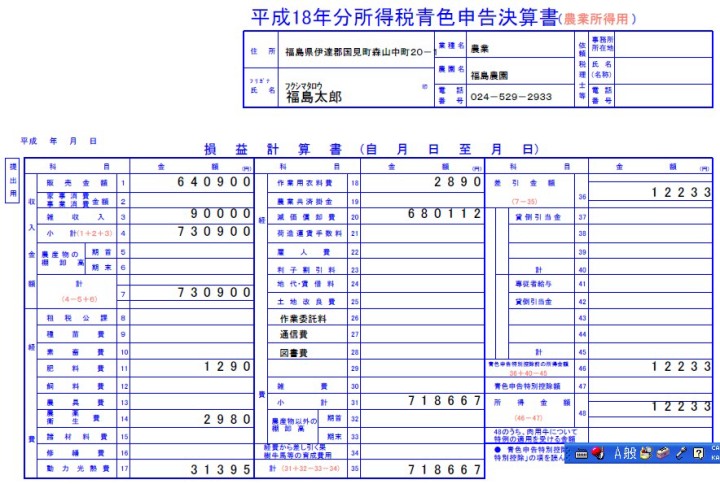This screenshot has height=484, width=720.
Task: Click the empty 事務所所在地 field
Action: (664, 44)
